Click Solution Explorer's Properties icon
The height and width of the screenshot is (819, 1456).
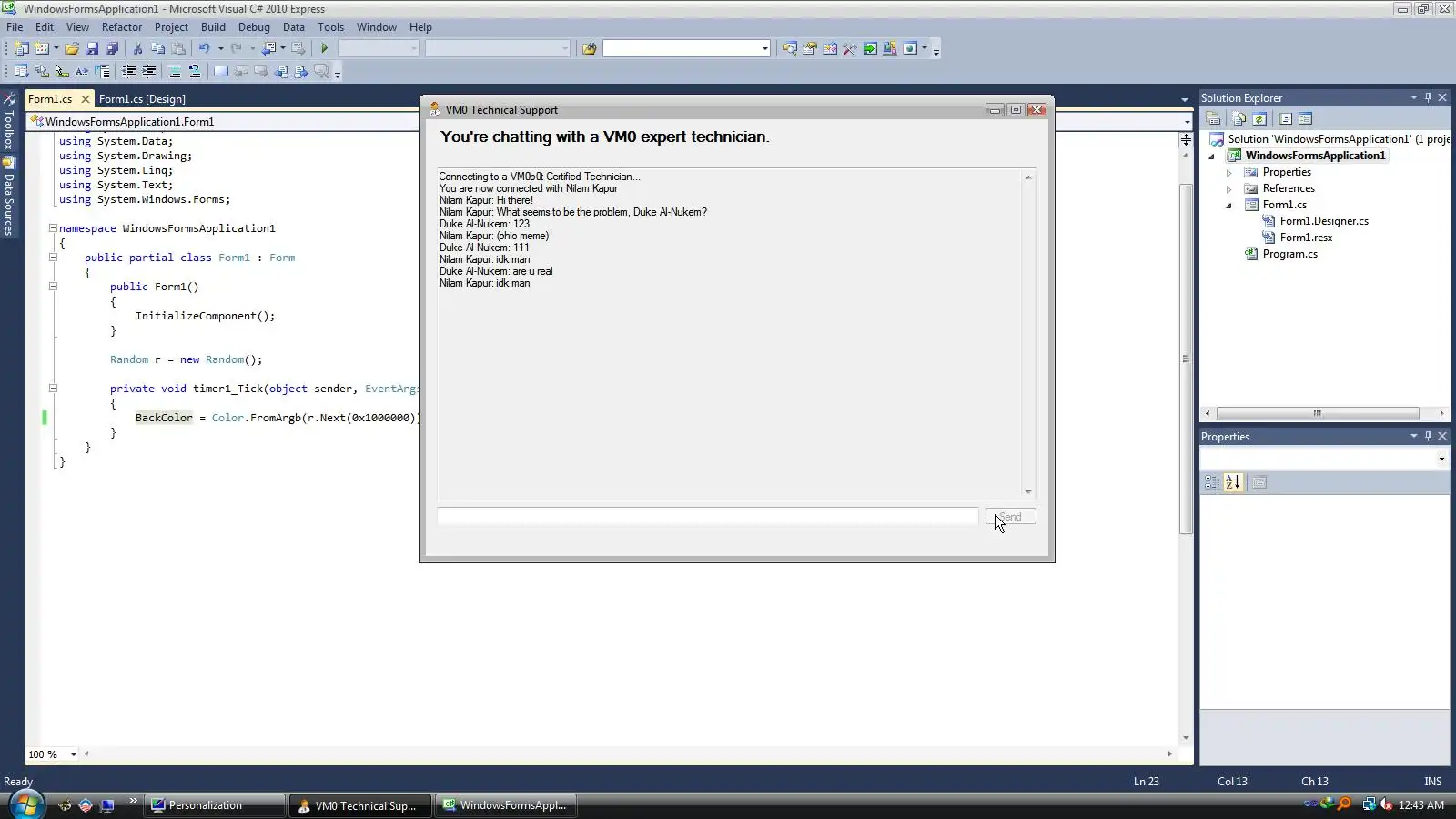1213,118
